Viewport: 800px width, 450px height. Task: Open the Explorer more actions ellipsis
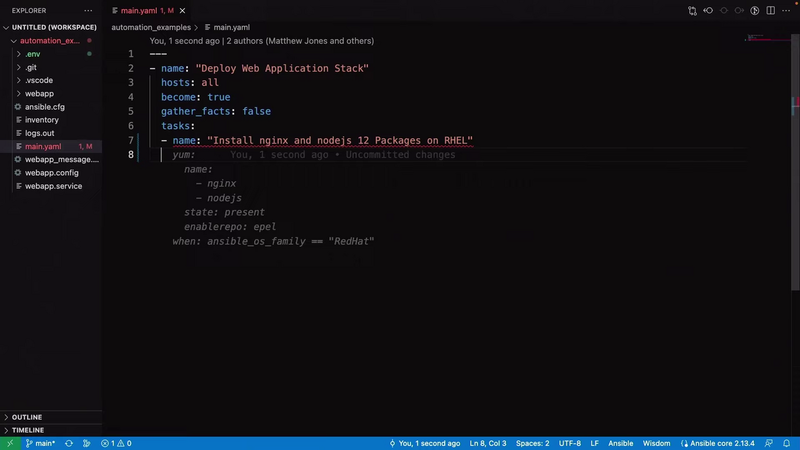(x=88, y=10)
